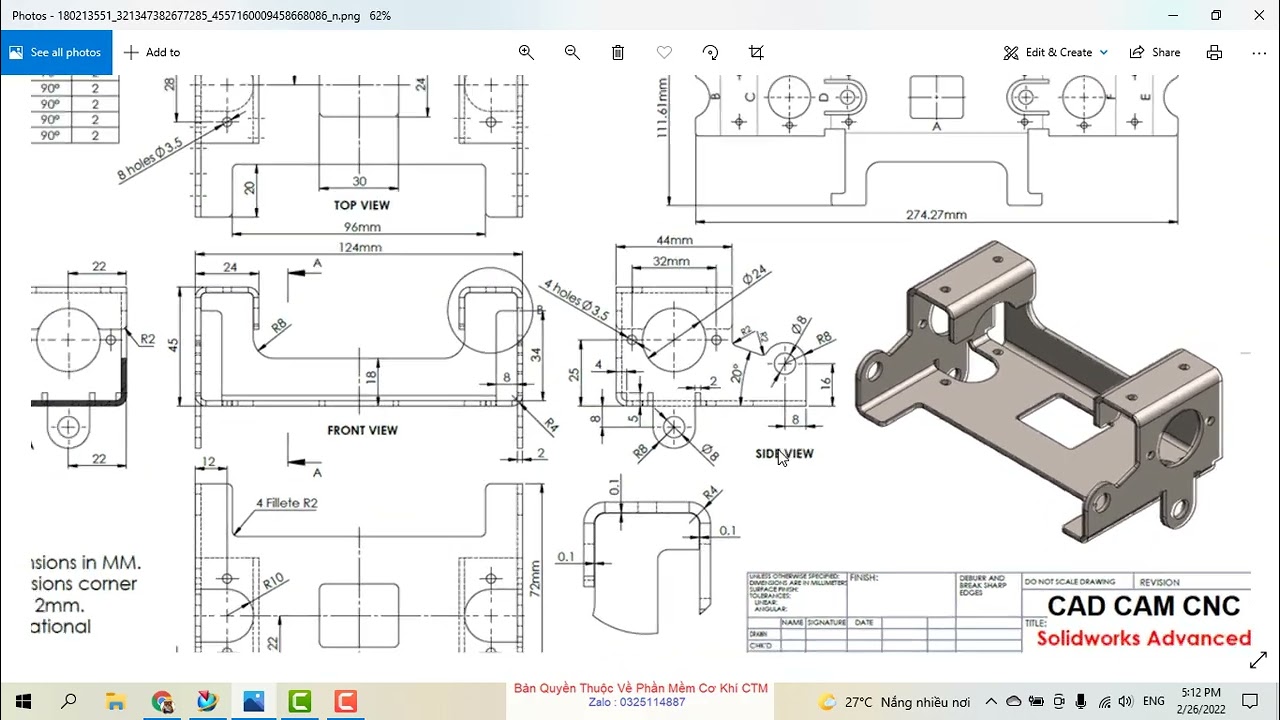Open the clock showing 5:12 PM
The height and width of the screenshot is (720, 1280).
pos(1201,701)
